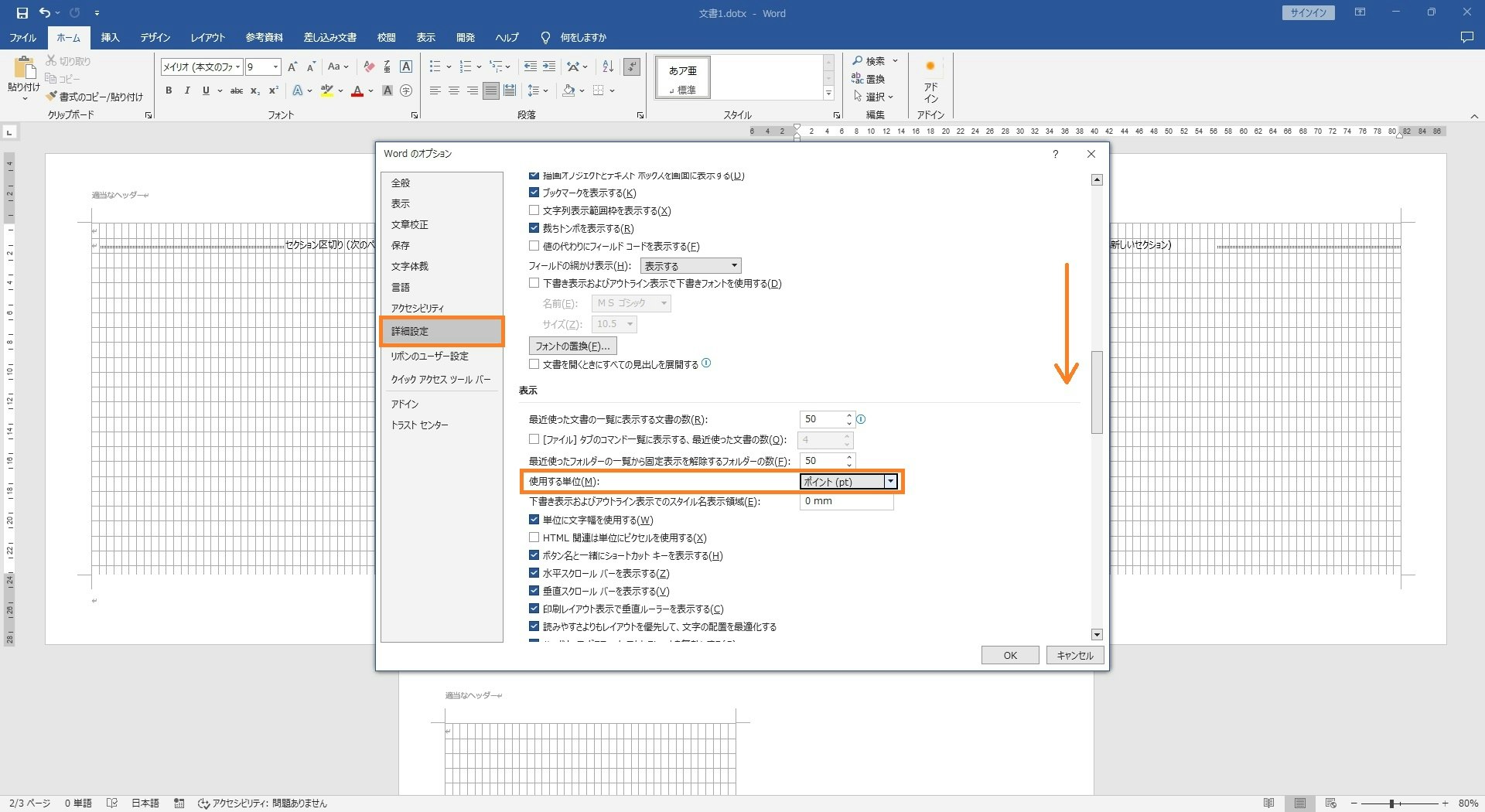This screenshot has height=812, width=1485.
Task: Open the font color dropdown arrow
Action: pyautogui.click(x=371, y=90)
